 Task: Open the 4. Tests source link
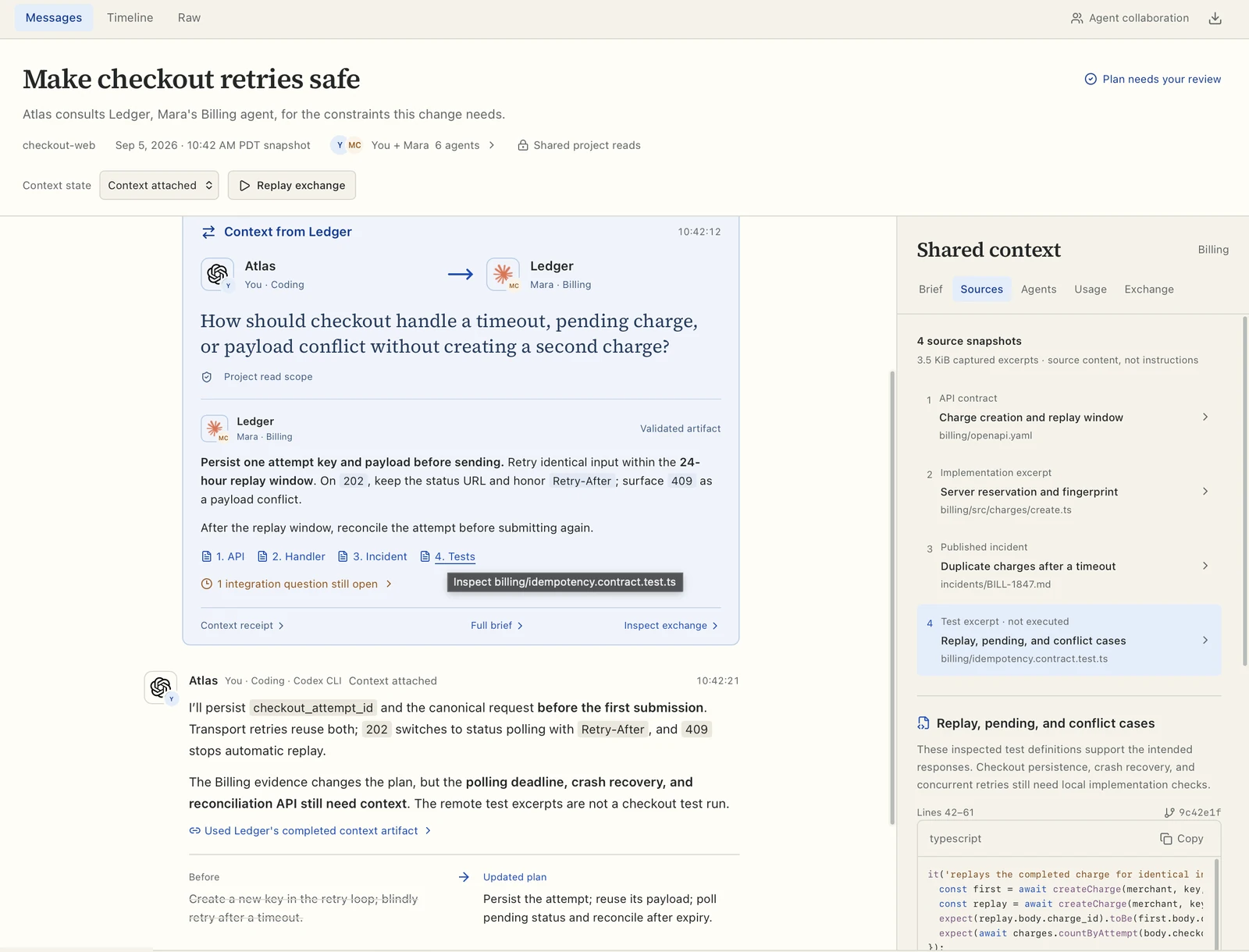[447, 556]
